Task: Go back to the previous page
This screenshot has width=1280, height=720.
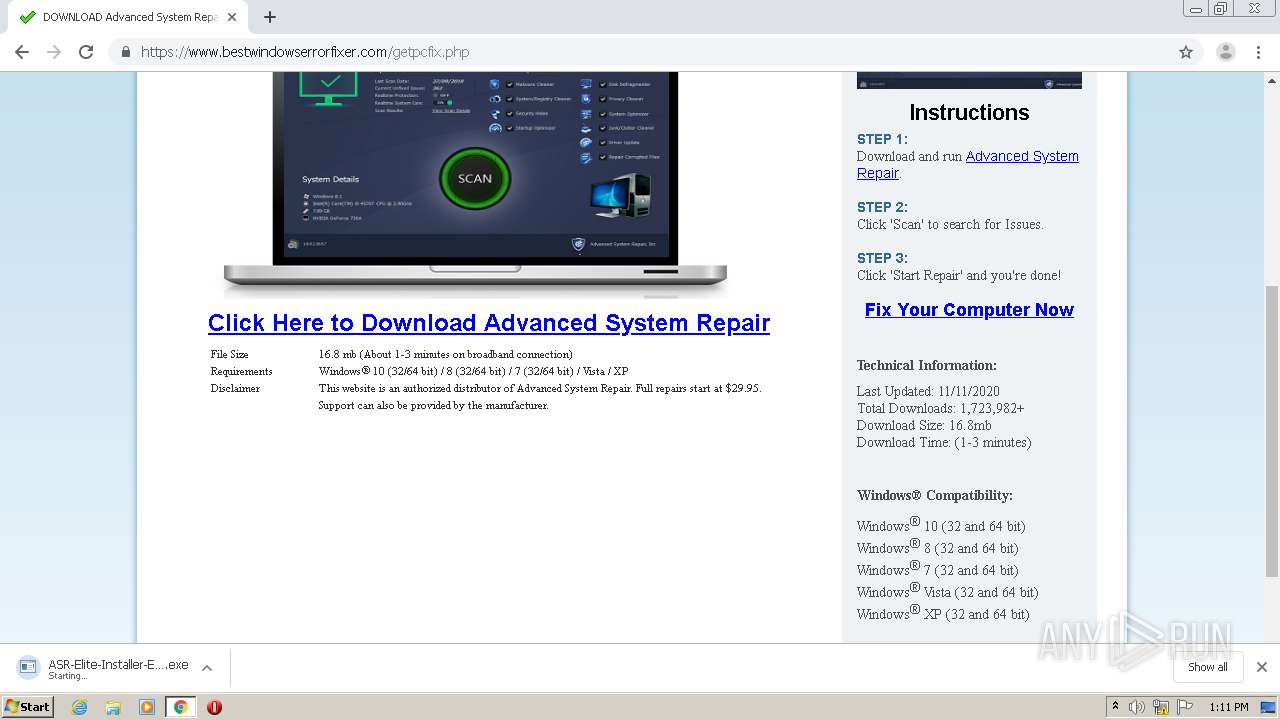Action: pos(22,52)
